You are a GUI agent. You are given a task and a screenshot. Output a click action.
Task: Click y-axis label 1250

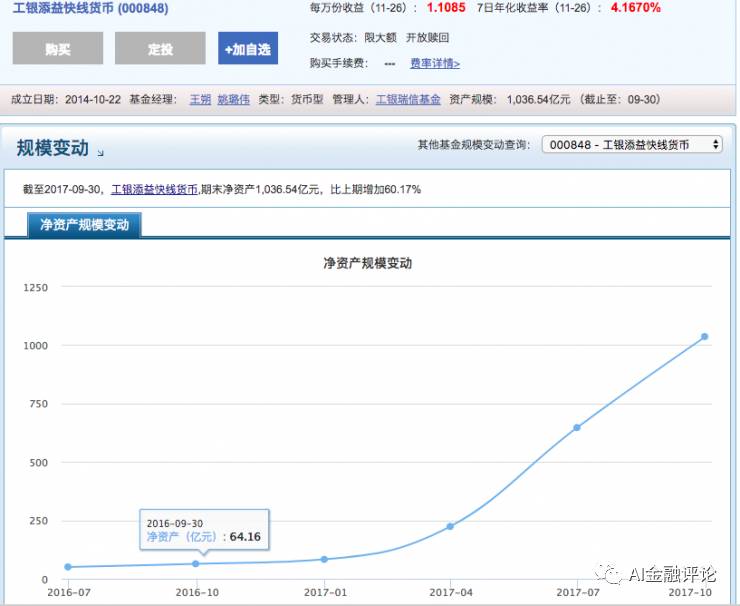tap(36, 287)
